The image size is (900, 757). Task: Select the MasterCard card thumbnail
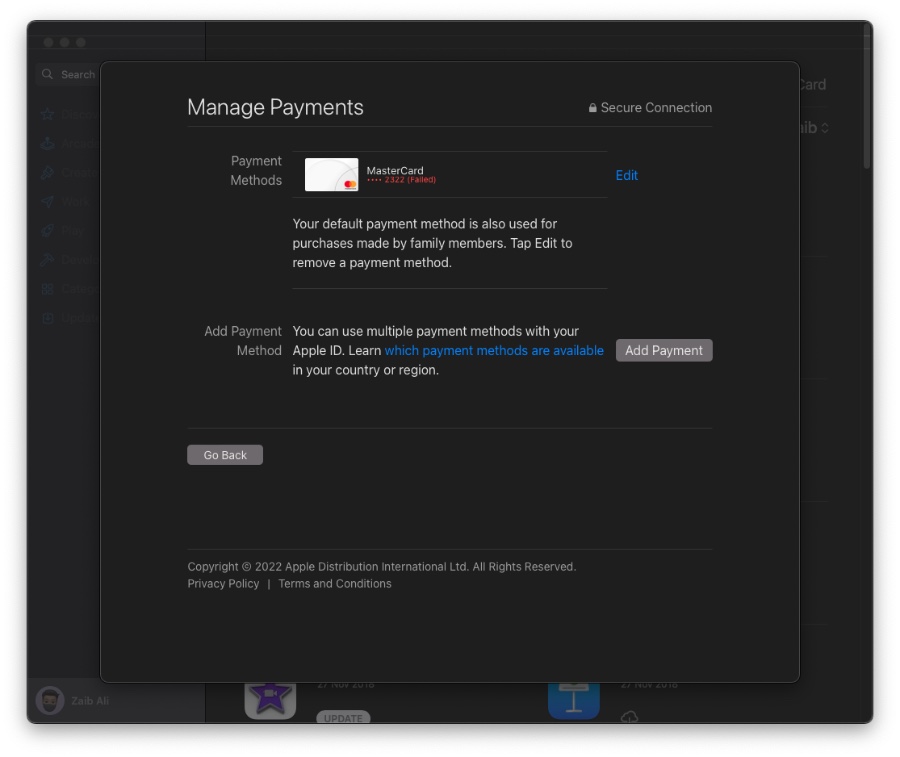[x=331, y=174]
